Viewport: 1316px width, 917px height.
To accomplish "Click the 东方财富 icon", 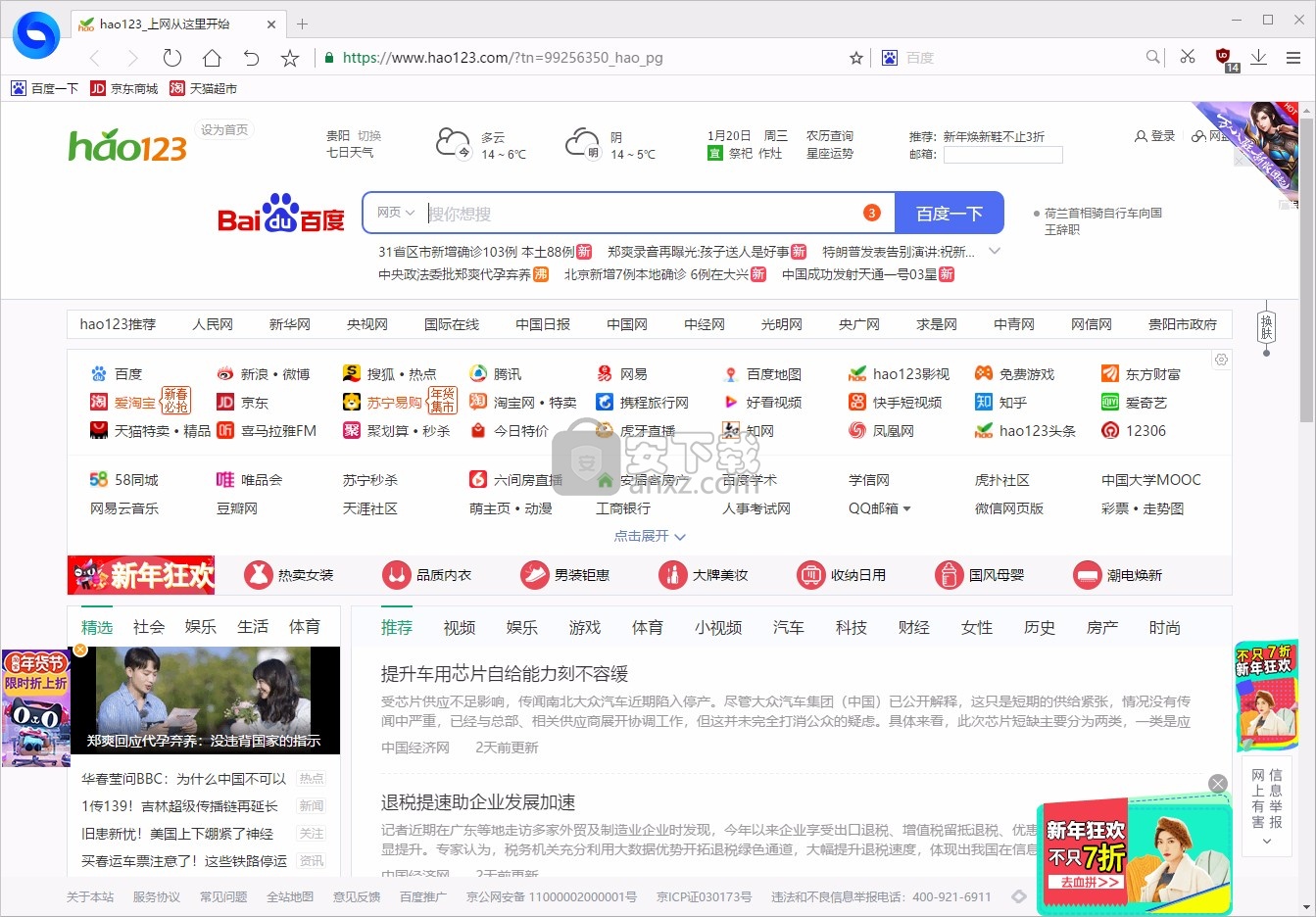I will pos(1110,373).
